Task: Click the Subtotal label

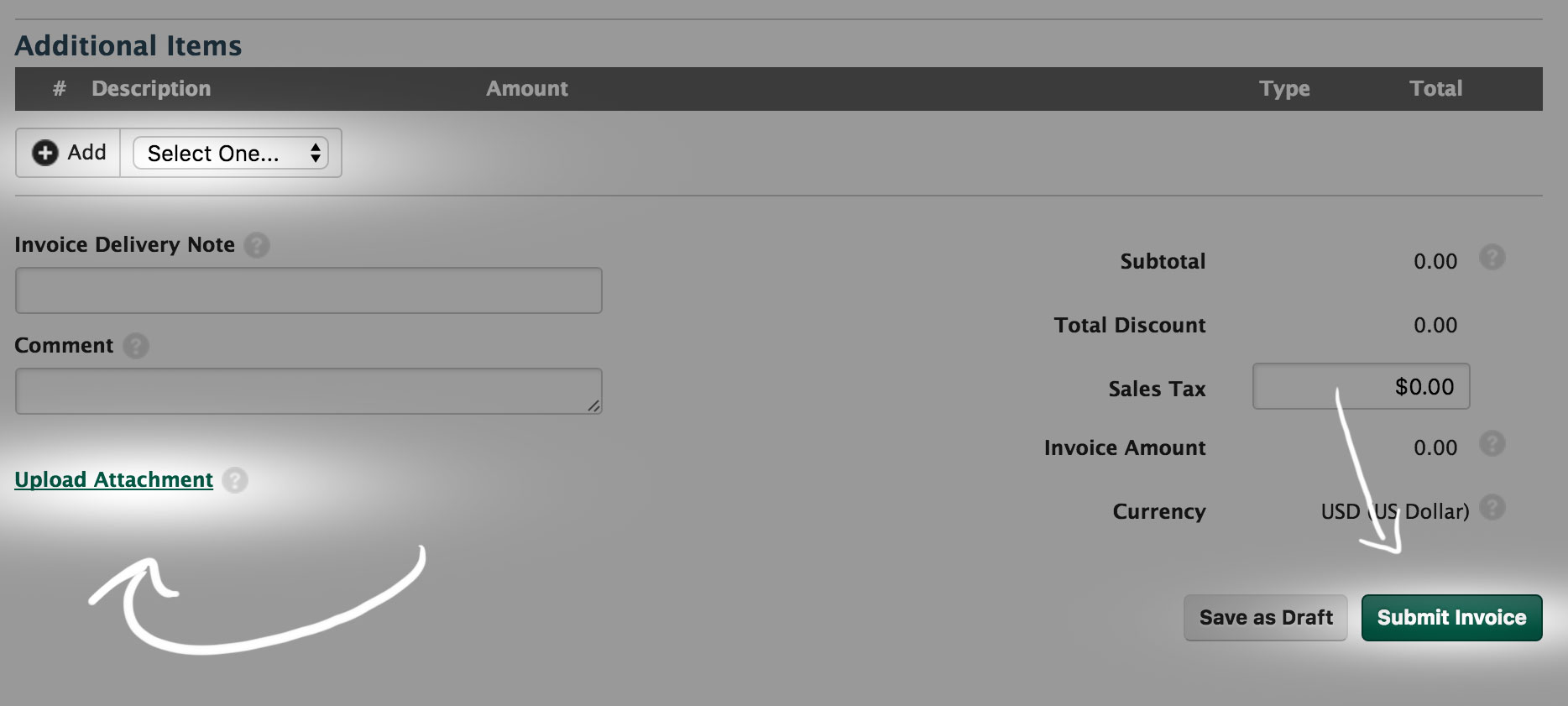Action: point(1163,262)
